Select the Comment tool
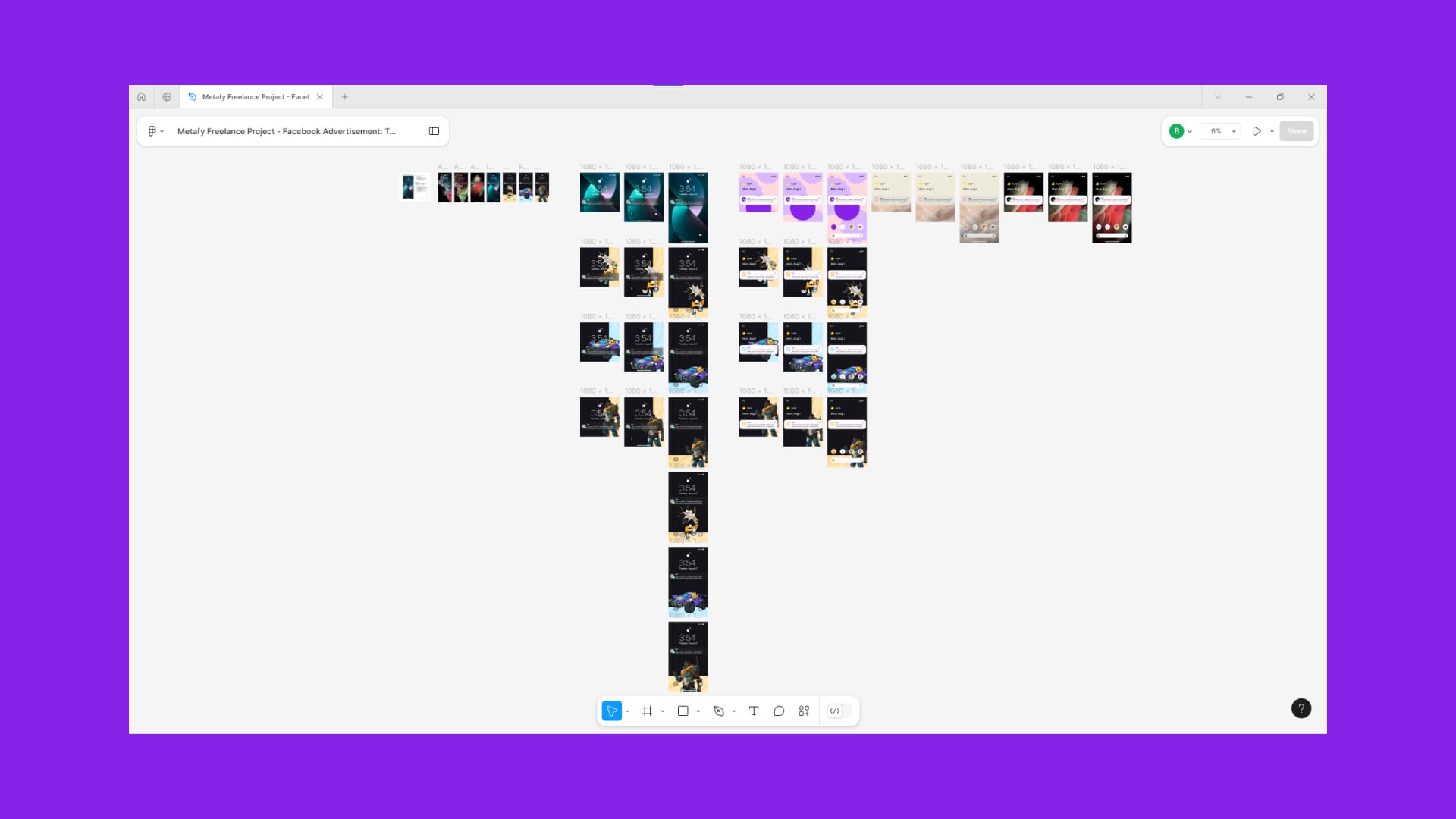This screenshot has width=1456, height=819. pyautogui.click(x=779, y=711)
